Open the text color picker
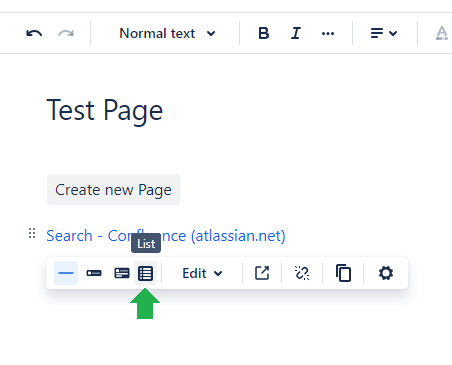This screenshot has height=365, width=452. pos(442,33)
